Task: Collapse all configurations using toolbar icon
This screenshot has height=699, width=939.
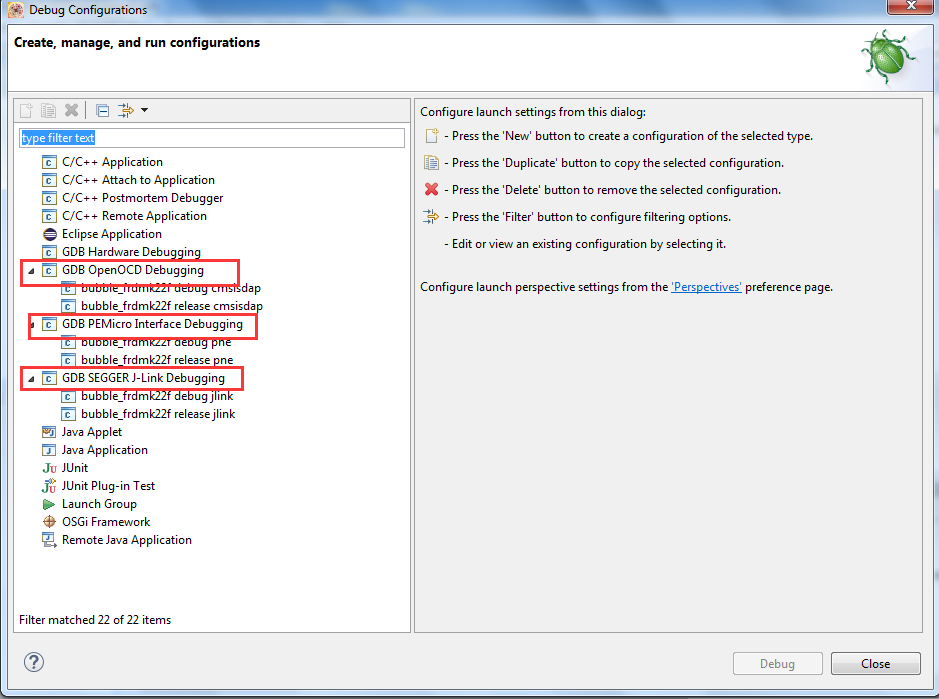Action: click(102, 110)
